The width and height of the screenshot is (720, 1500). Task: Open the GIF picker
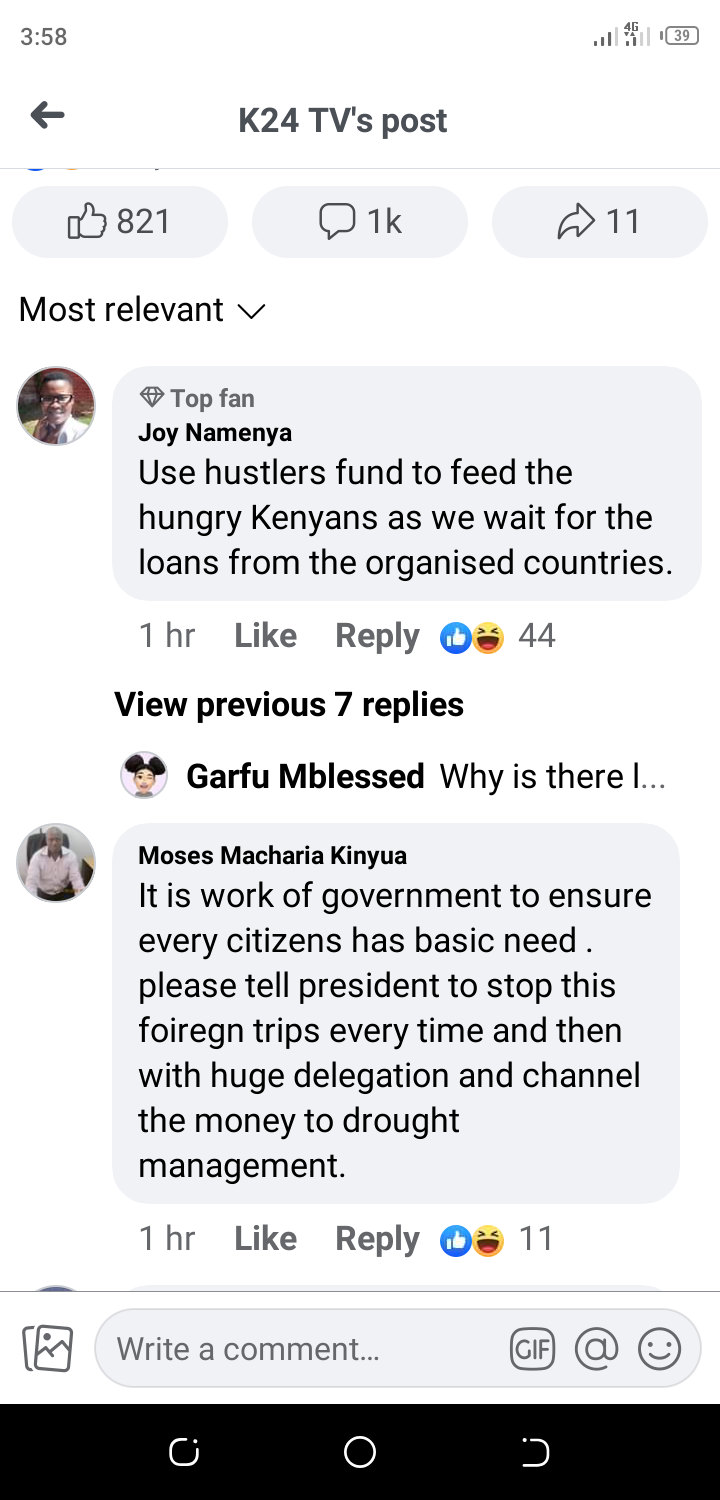coord(532,1349)
